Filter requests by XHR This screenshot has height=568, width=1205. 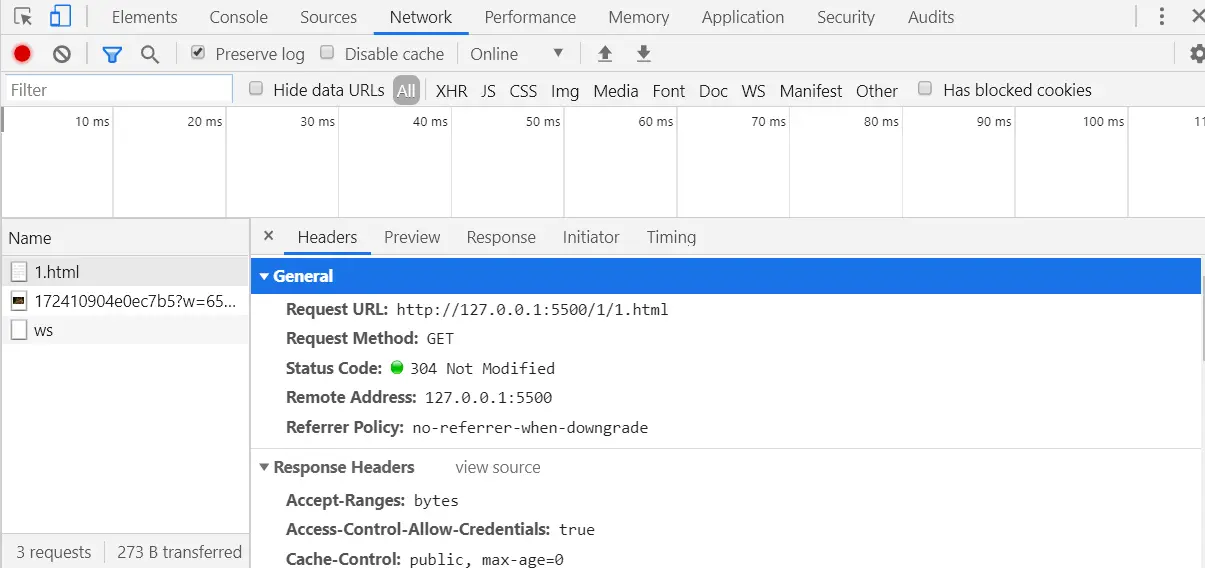point(451,90)
